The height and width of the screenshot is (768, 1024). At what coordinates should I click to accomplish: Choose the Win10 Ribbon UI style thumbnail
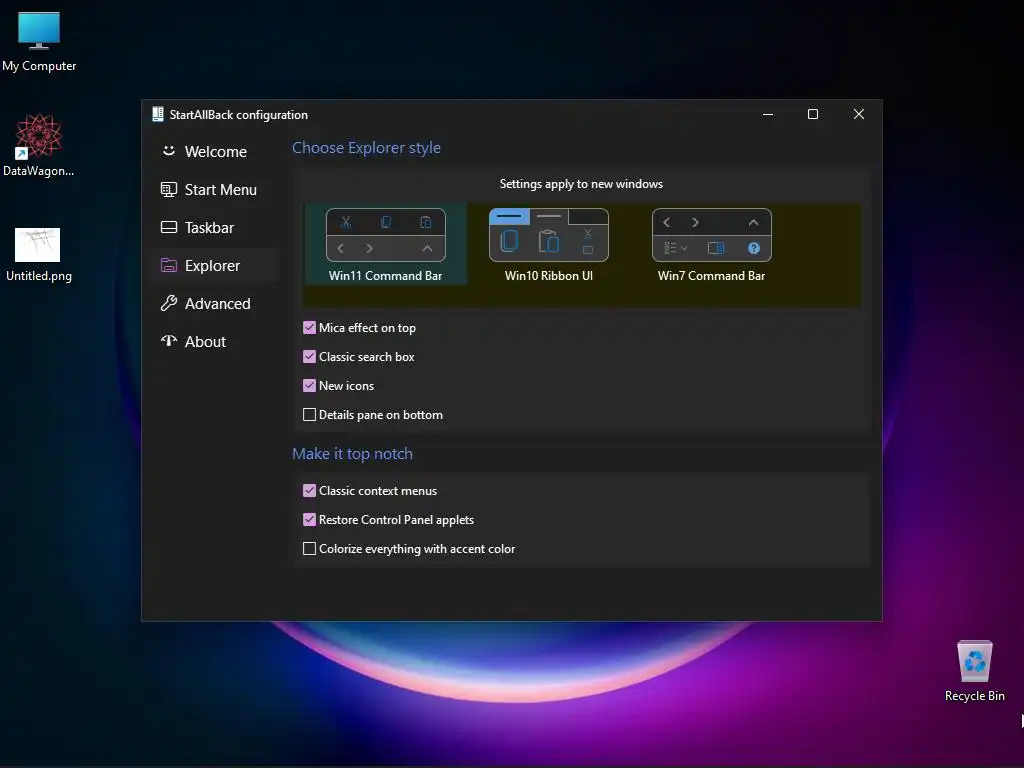pyautogui.click(x=549, y=235)
